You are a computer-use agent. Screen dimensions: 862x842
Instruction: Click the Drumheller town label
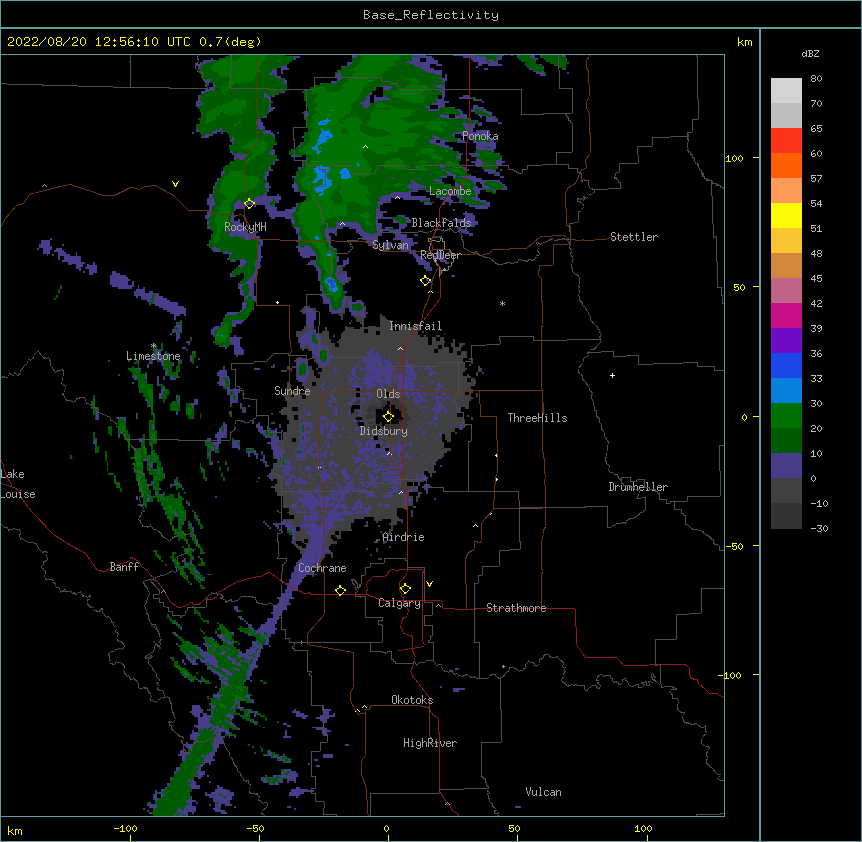pyautogui.click(x=638, y=487)
